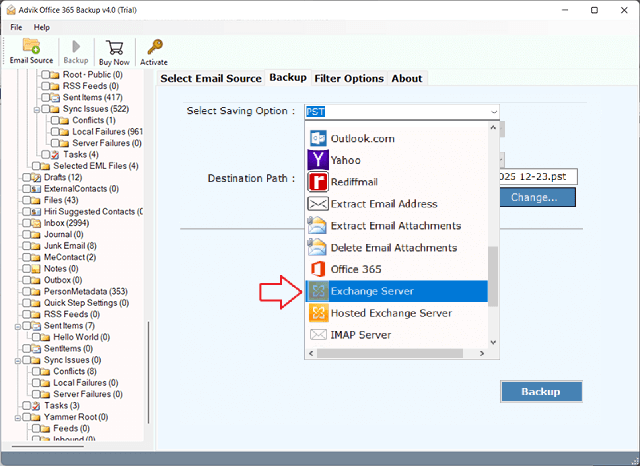Click the dropdown list scroll-right arrow
Image resolution: width=640 pixels, height=466 pixels.
[482, 353]
